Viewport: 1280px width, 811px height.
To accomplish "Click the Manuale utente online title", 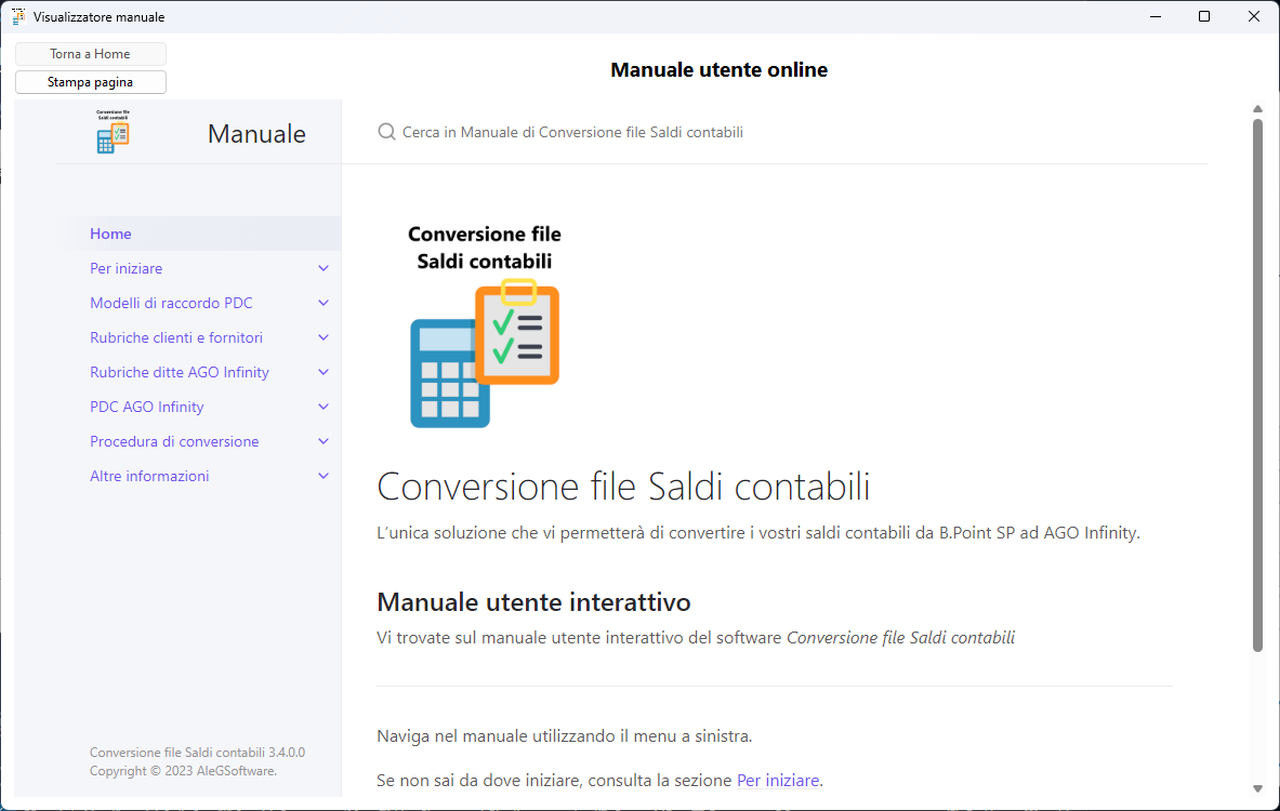I will pos(719,70).
